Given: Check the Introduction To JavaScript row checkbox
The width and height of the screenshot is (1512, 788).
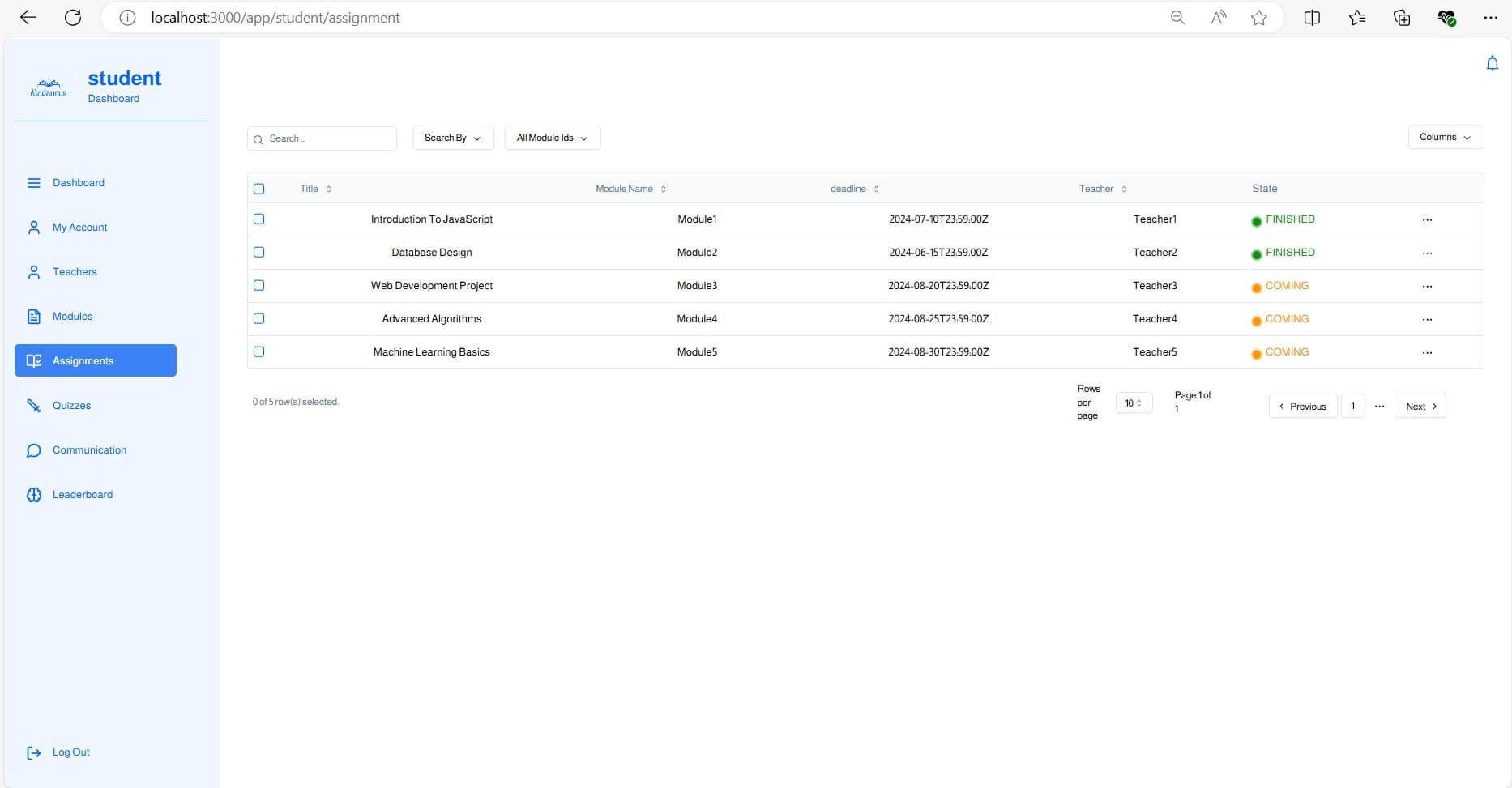Looking at the screenshot, I should (x=259, y=219).
